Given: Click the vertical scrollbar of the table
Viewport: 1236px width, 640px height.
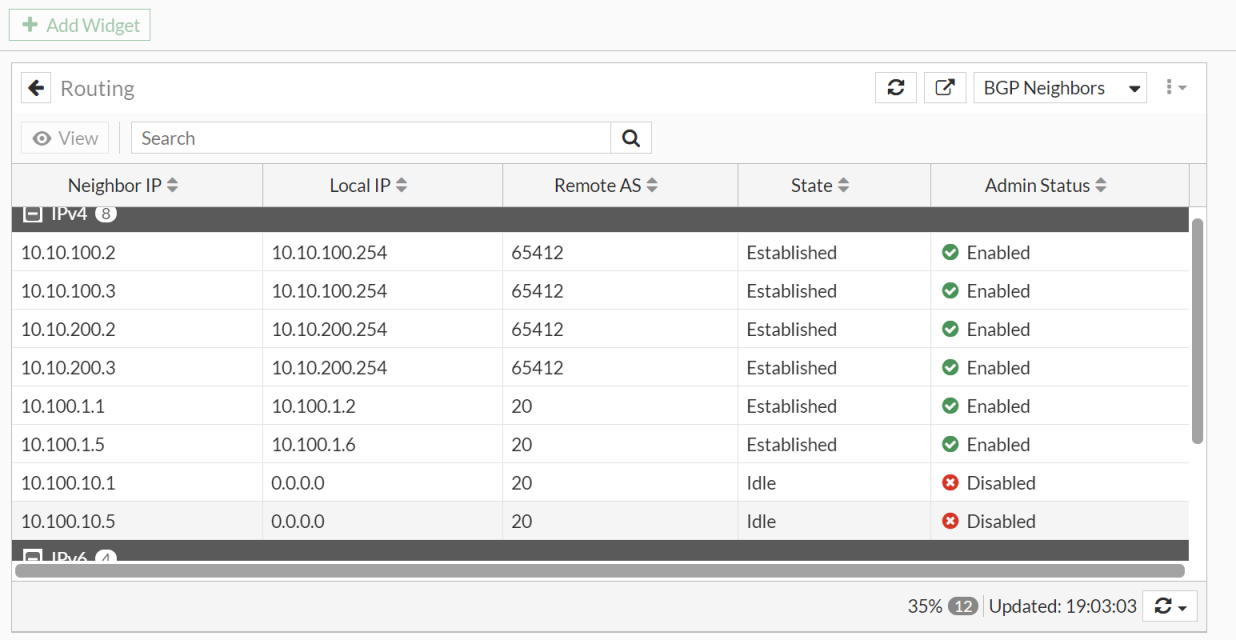Looking at the screenshot, I should 1197,330.
